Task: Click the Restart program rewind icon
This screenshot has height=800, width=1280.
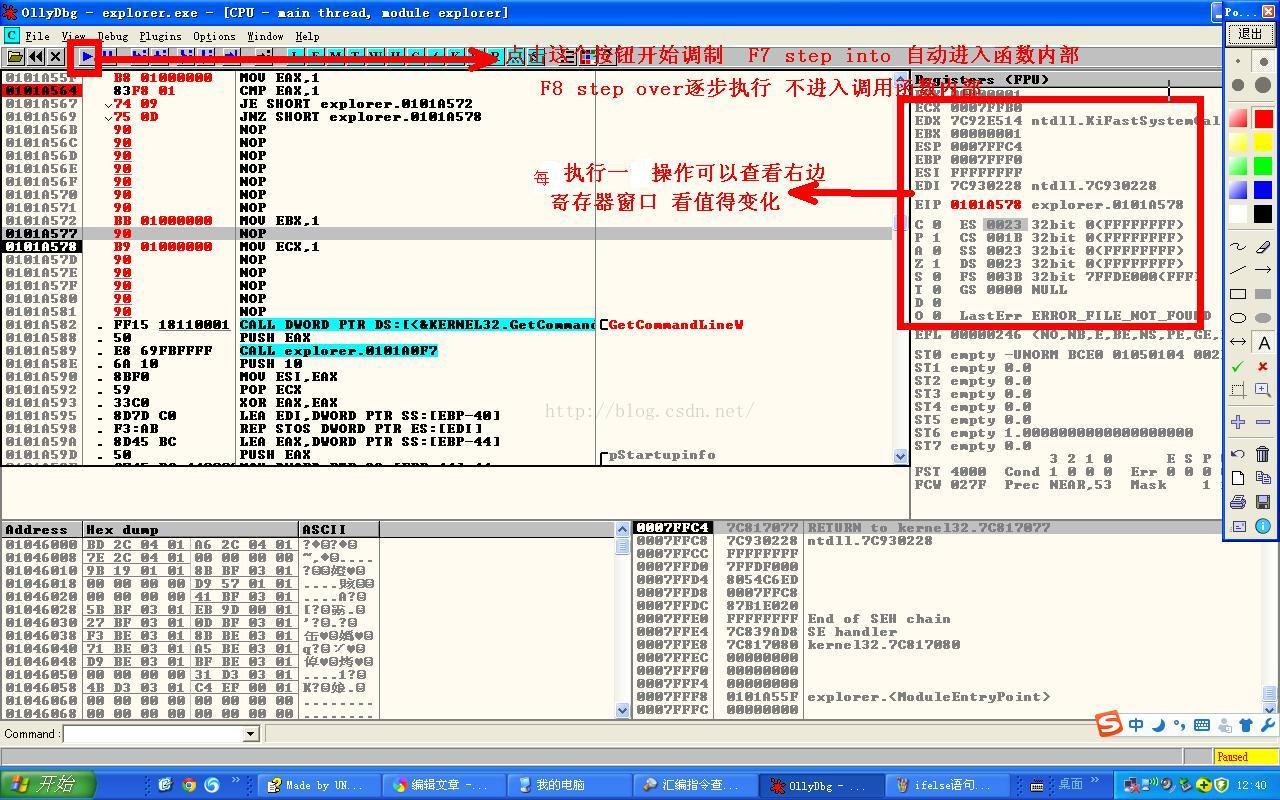Action: [36, 57]
